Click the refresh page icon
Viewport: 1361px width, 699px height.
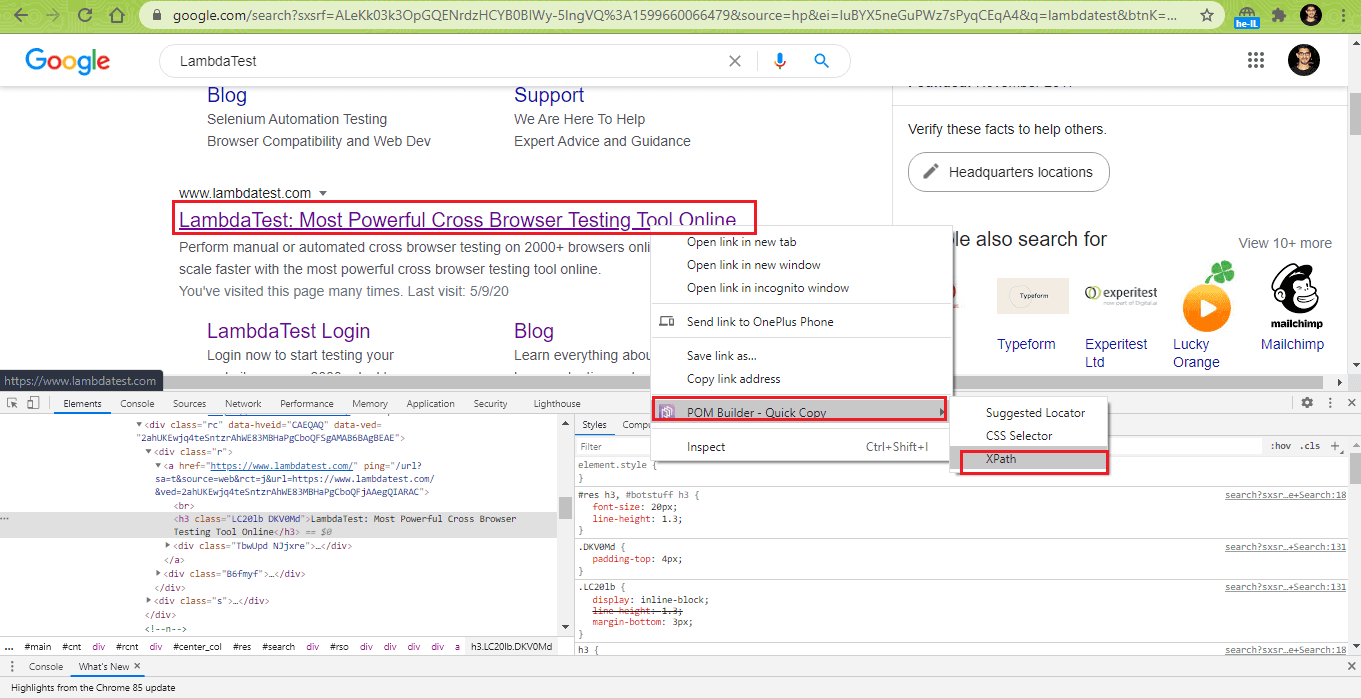84,16
